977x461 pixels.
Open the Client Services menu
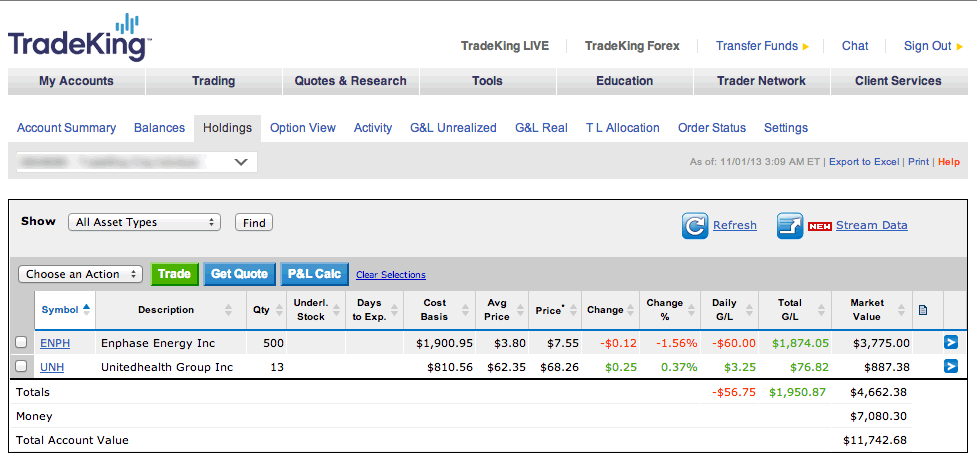coord(898,81)
